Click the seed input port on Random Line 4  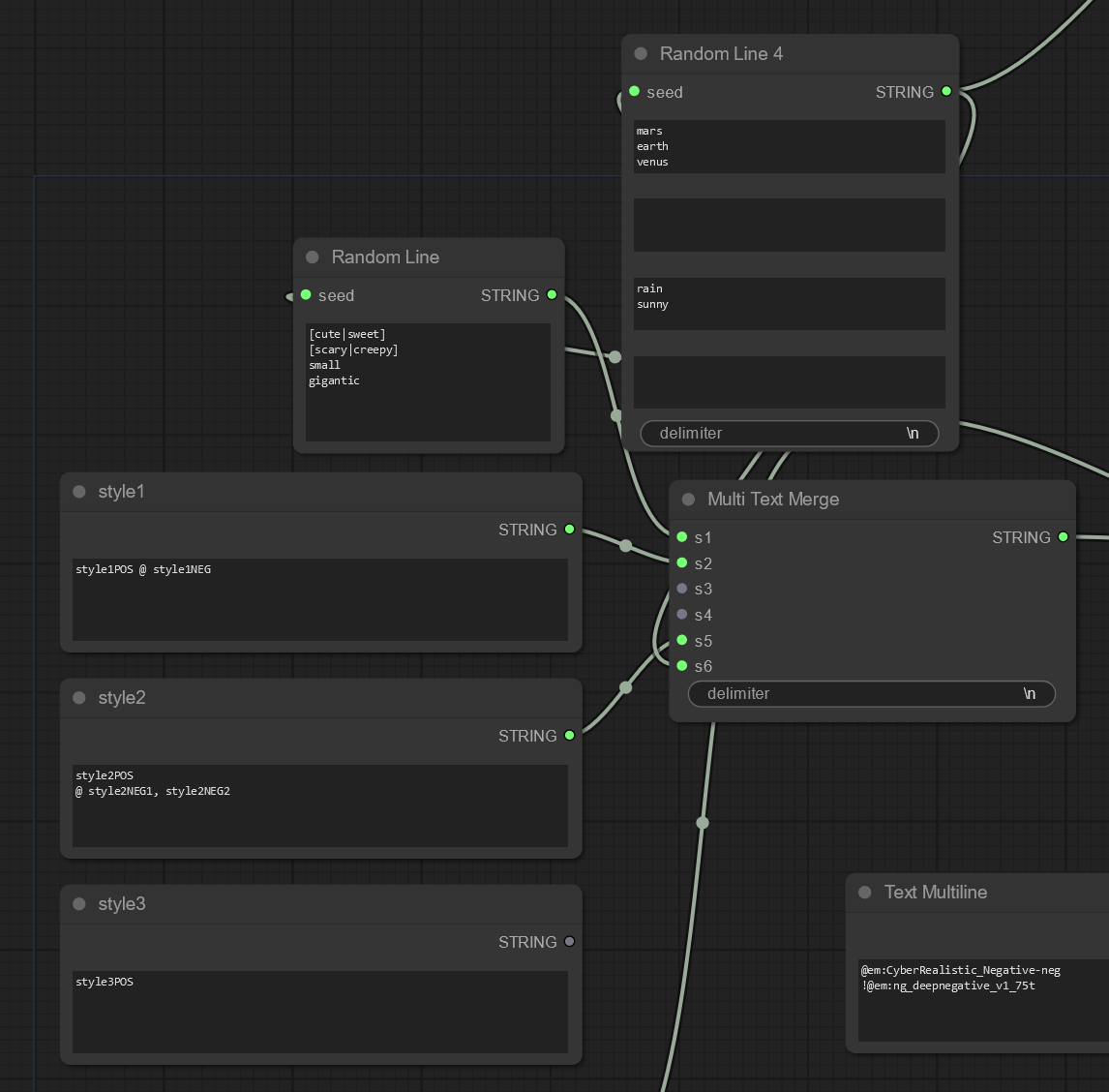635,92
